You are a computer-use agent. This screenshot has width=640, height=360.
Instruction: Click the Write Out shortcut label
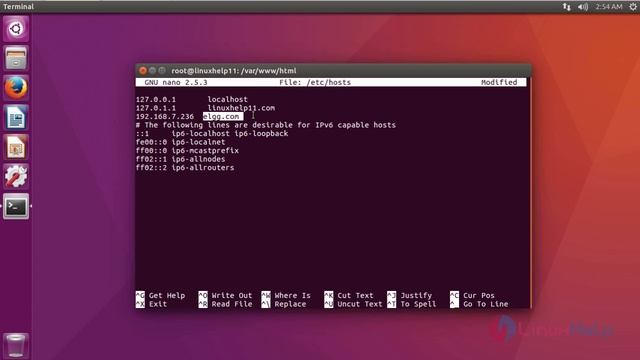pyautogui.click(x=232, y=296)
